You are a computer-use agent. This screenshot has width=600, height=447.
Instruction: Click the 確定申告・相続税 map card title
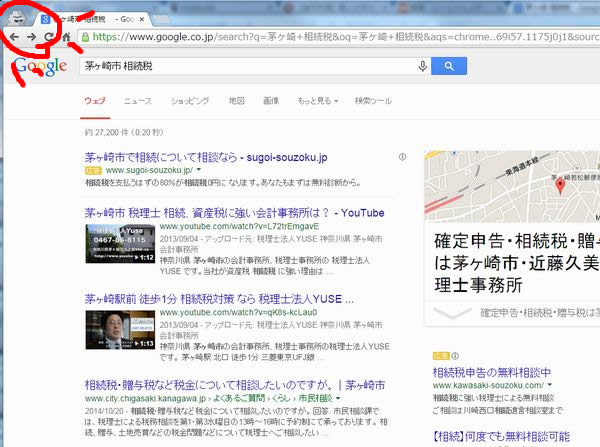click(x=516, y=263)
